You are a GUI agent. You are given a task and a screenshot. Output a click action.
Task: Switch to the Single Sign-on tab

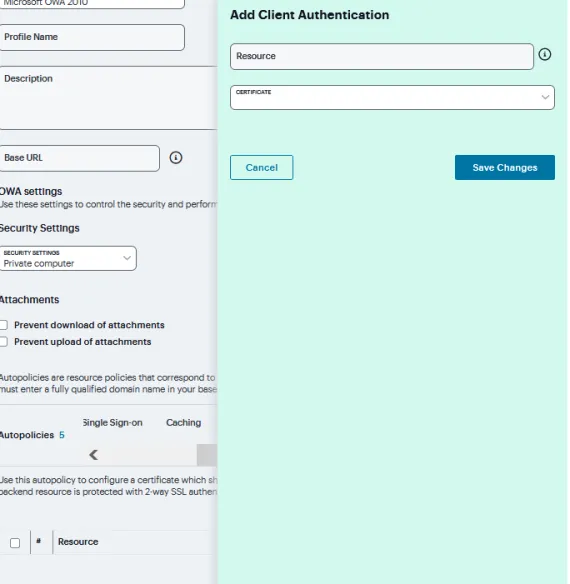click(x=113, y=423)
